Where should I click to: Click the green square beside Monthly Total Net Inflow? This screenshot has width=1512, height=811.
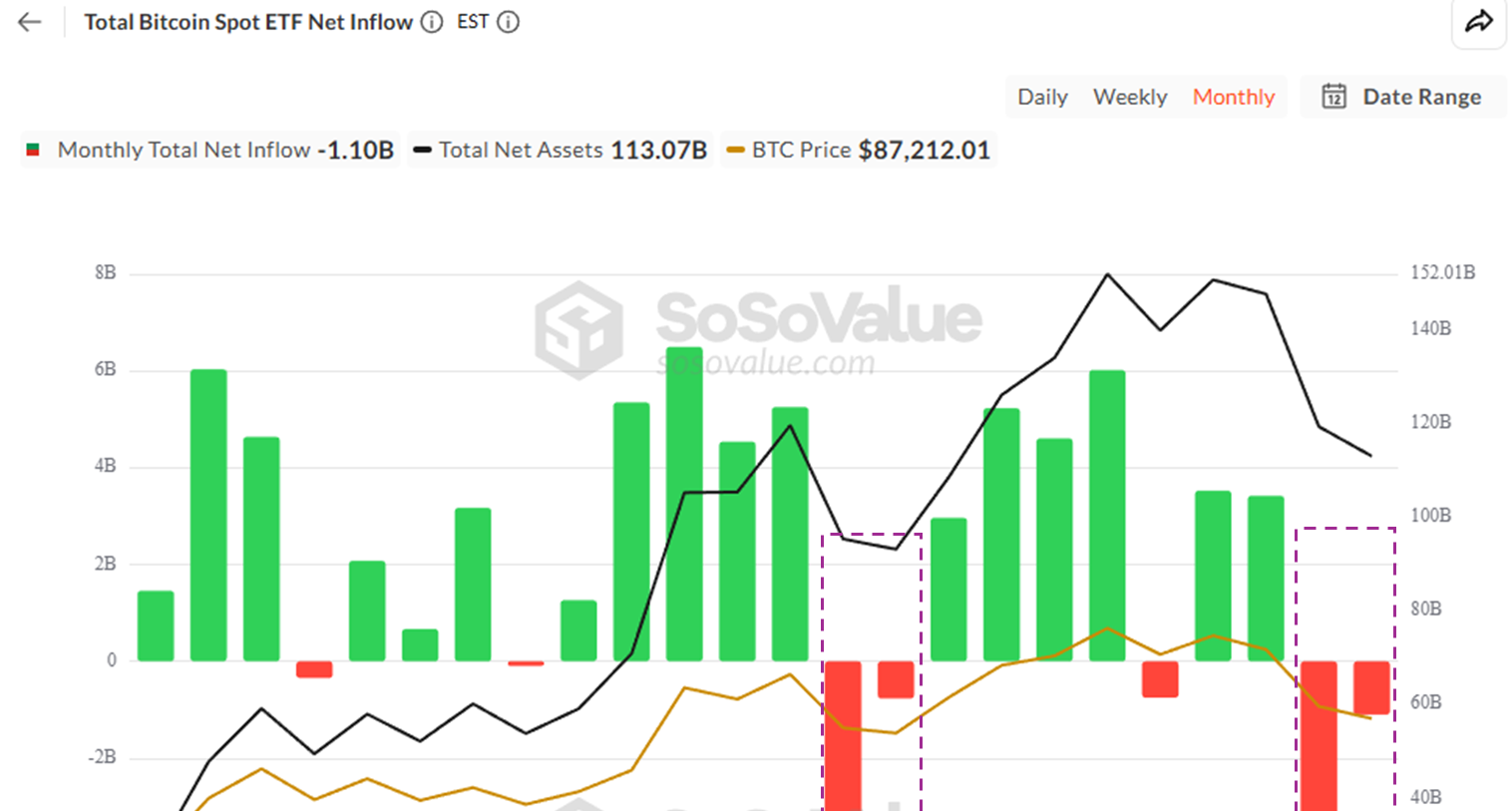[x=32, y=150]
